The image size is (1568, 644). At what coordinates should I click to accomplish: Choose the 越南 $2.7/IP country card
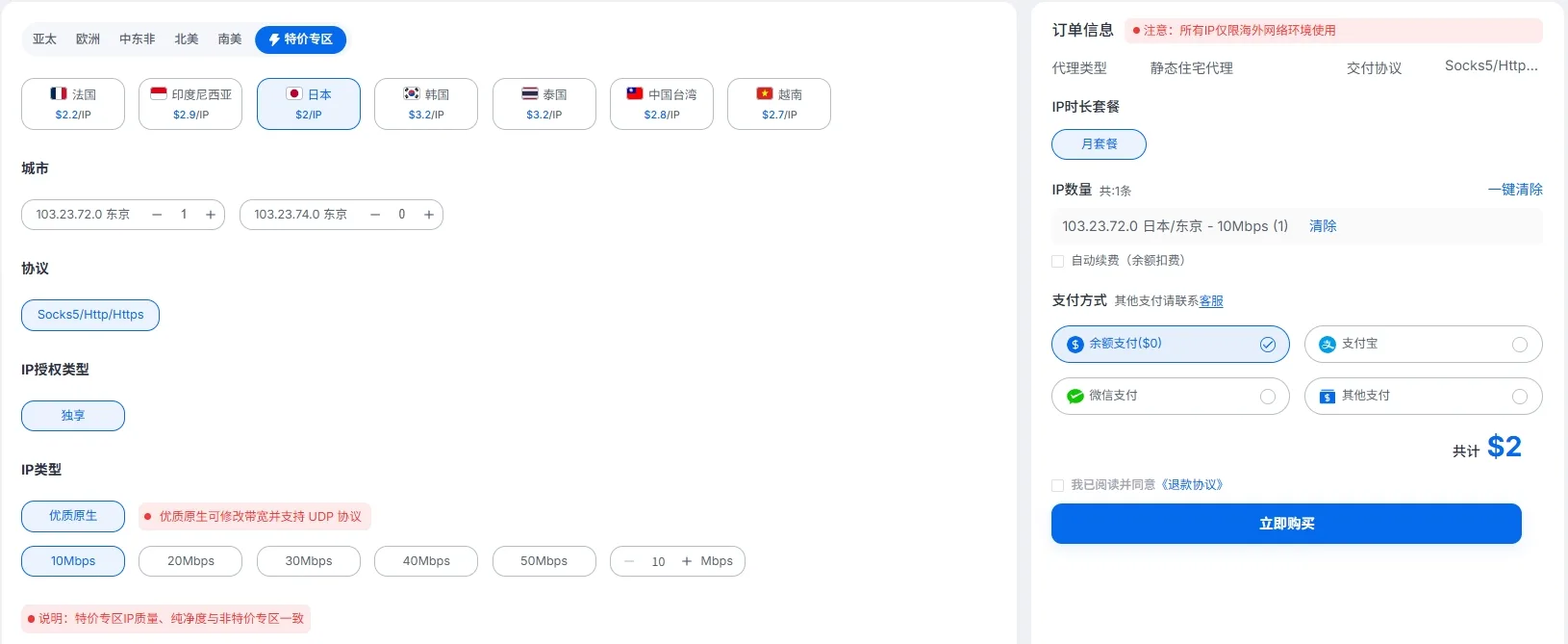click(x=779, y=104)
